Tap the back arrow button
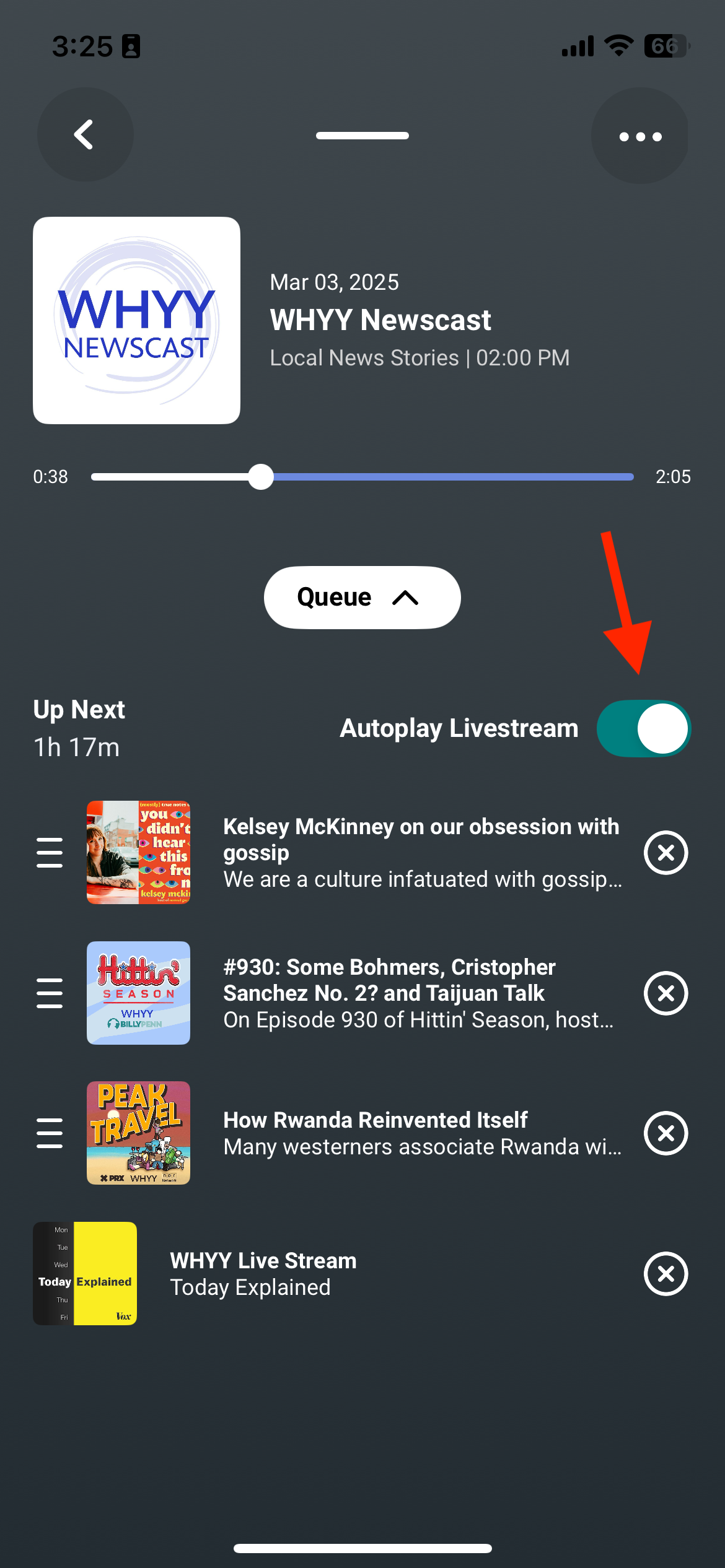 pos(85,135)
